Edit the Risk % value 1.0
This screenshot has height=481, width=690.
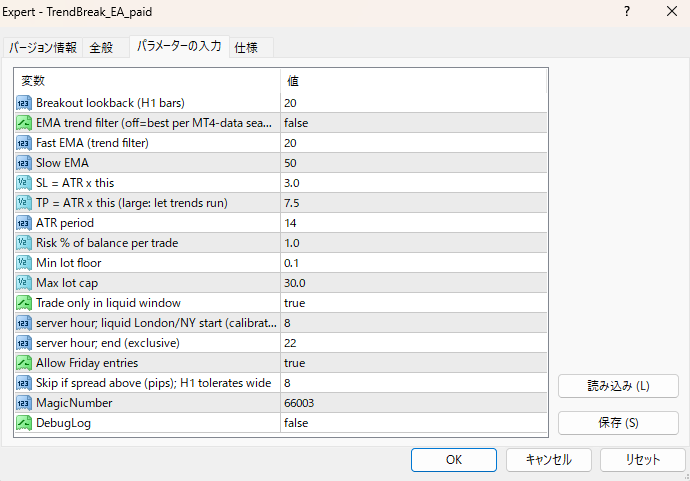click(x=414, y=243)
